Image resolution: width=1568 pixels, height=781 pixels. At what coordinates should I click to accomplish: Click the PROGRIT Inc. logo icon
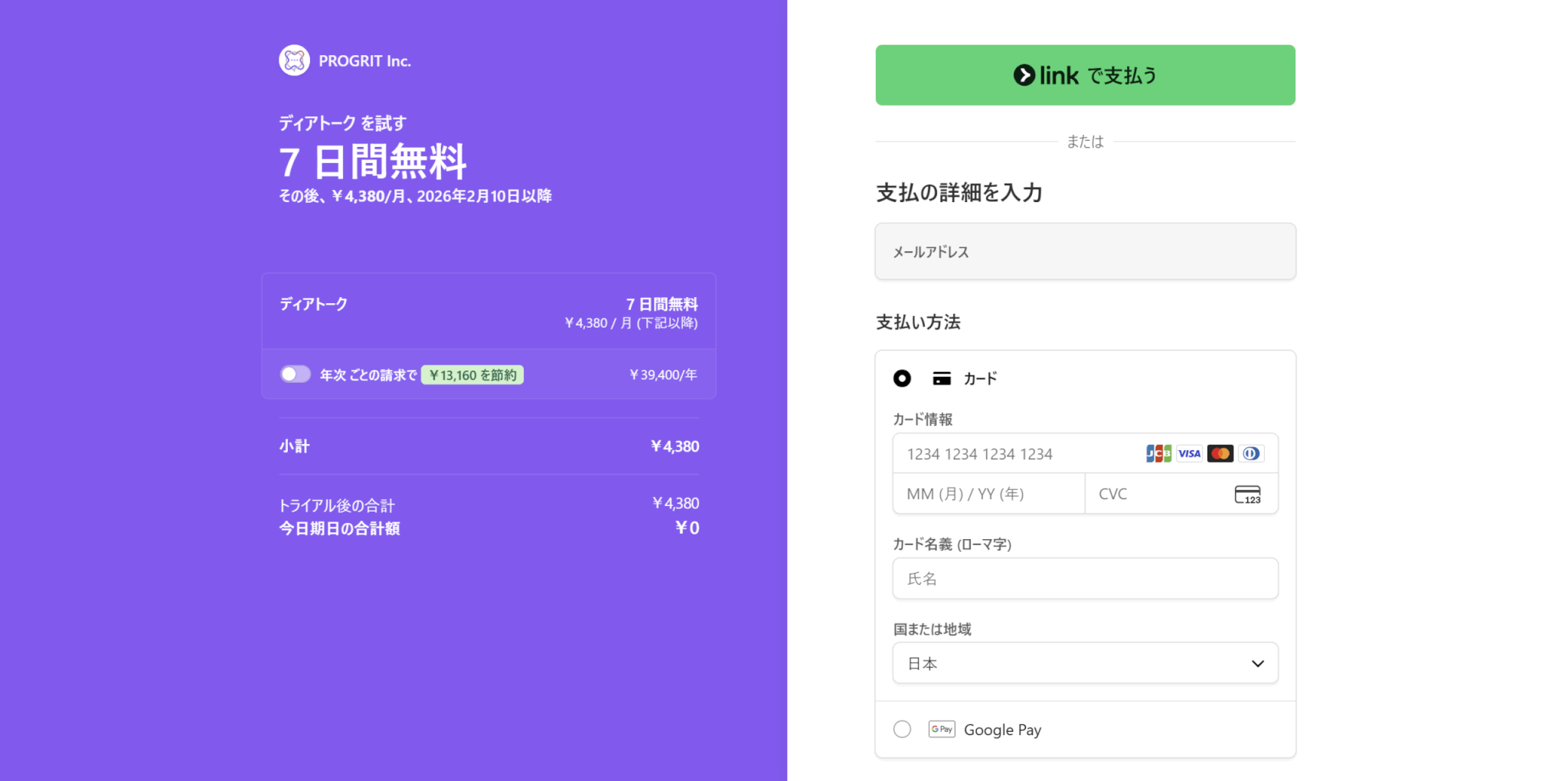click(x=294, y=60)
